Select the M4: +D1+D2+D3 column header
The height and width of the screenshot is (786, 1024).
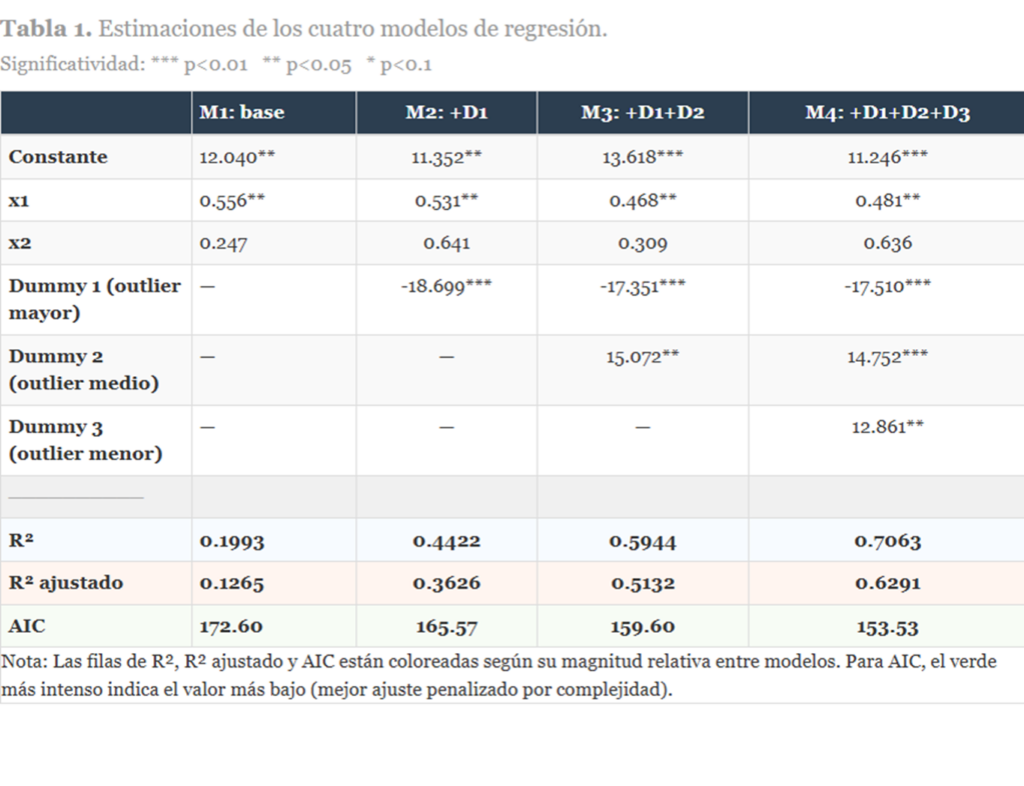click(x=887, y=113)
